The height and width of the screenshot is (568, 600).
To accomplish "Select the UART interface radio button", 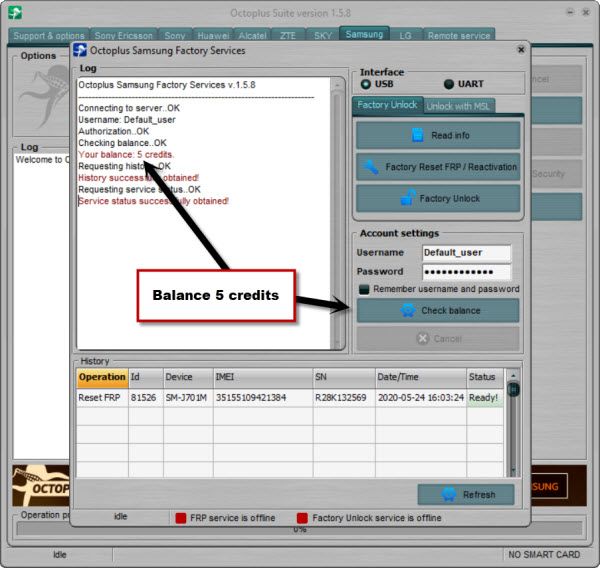I will (448, 84).
